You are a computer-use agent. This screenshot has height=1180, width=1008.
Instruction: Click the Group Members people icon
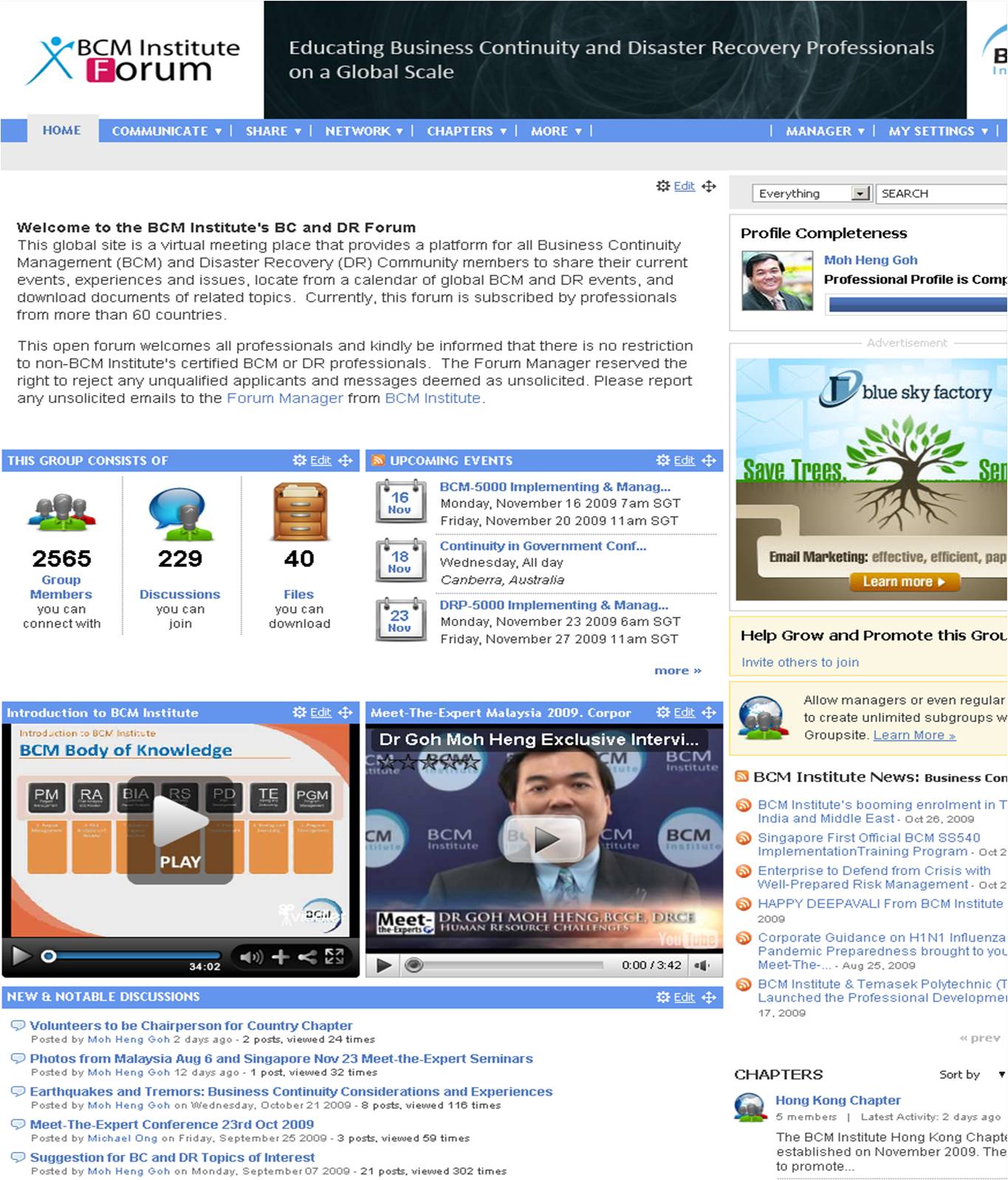click(61, 512)
